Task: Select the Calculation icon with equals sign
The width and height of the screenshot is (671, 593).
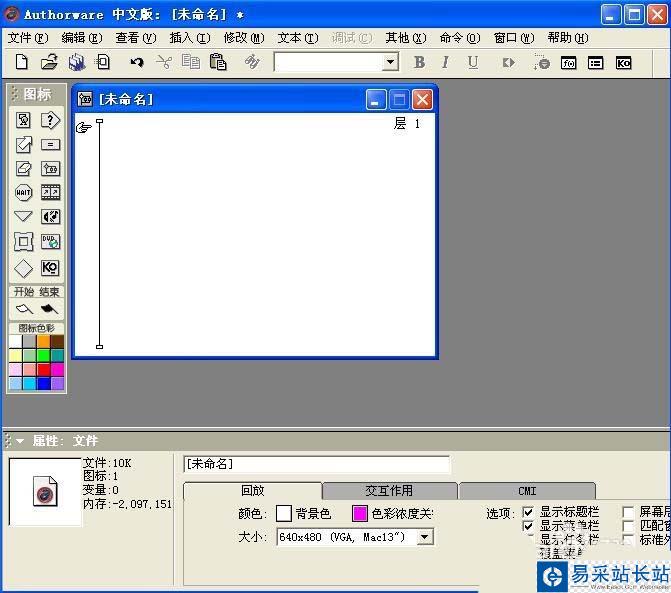Action: point(50,145)
